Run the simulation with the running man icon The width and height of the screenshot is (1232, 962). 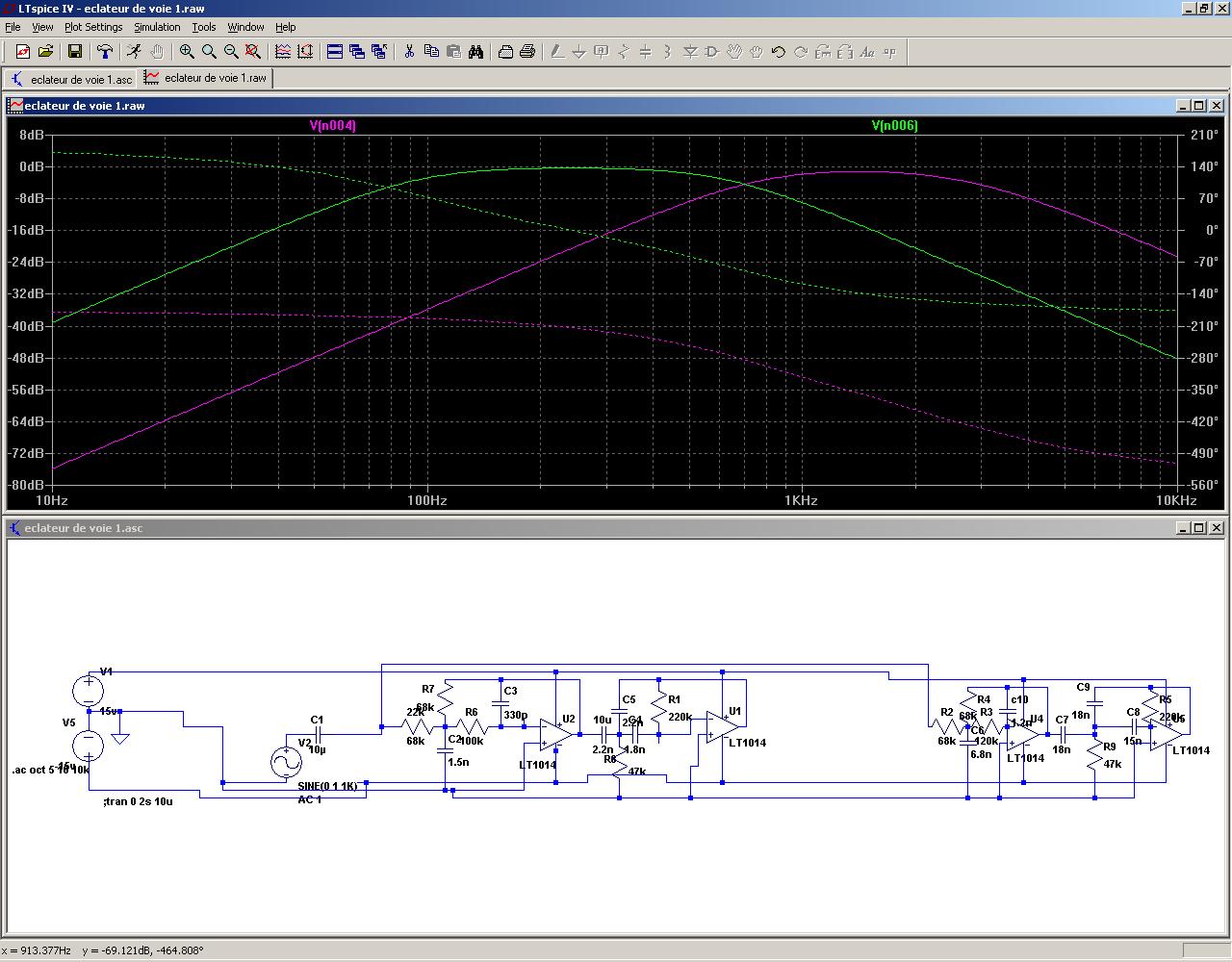pyautogui.click(x=134, y=52)
